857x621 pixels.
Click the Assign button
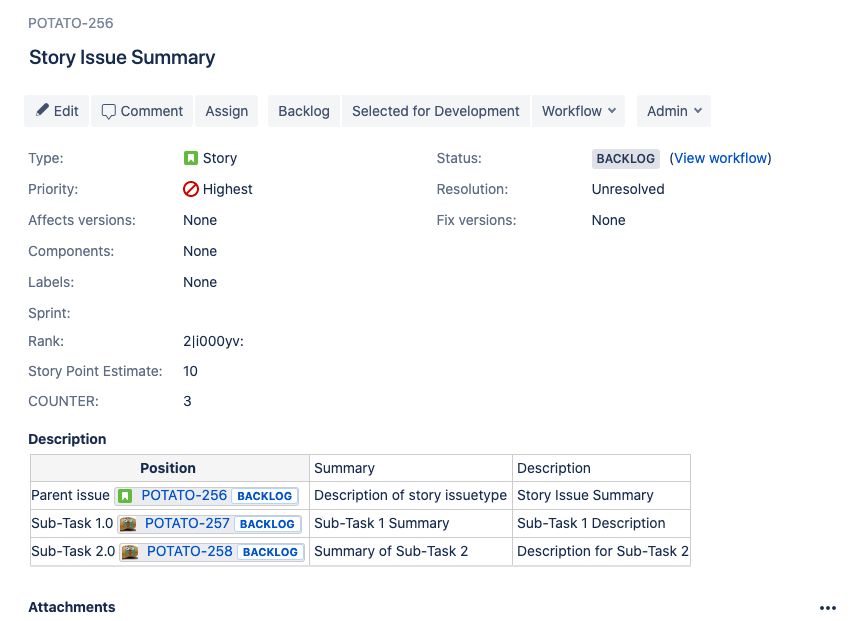click(226, 111)
